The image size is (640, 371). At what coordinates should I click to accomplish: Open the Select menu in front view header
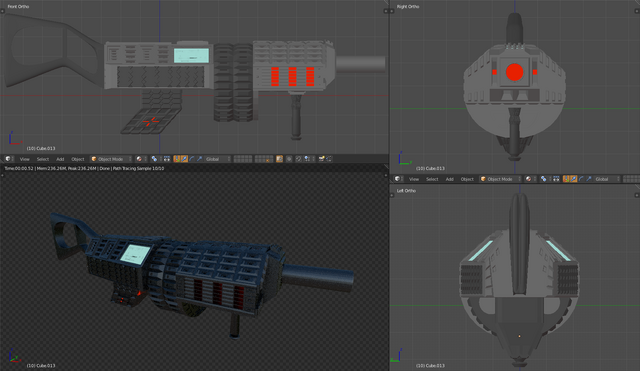43,159
